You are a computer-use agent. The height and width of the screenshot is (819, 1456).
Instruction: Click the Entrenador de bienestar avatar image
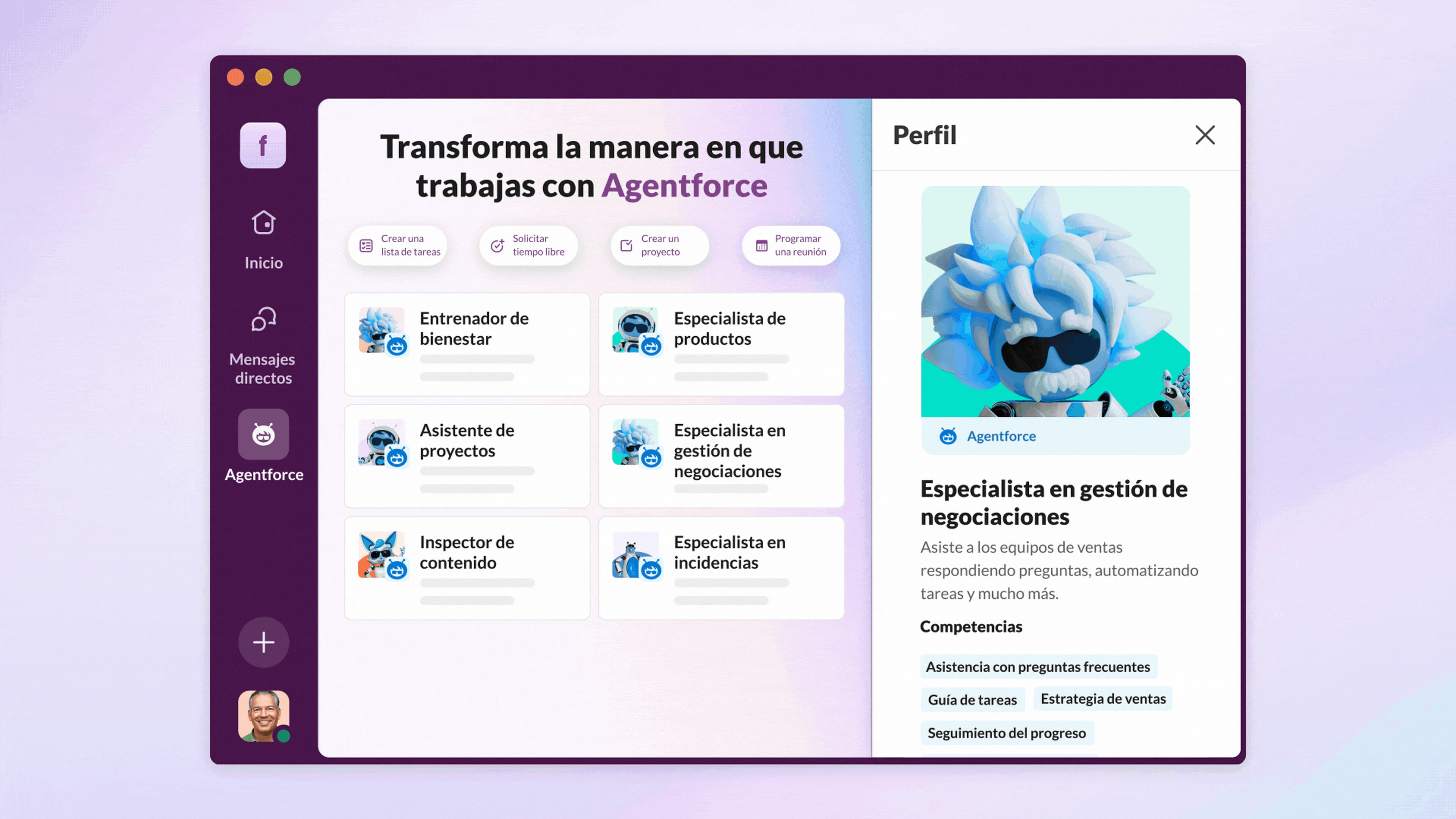pos(381,330)
